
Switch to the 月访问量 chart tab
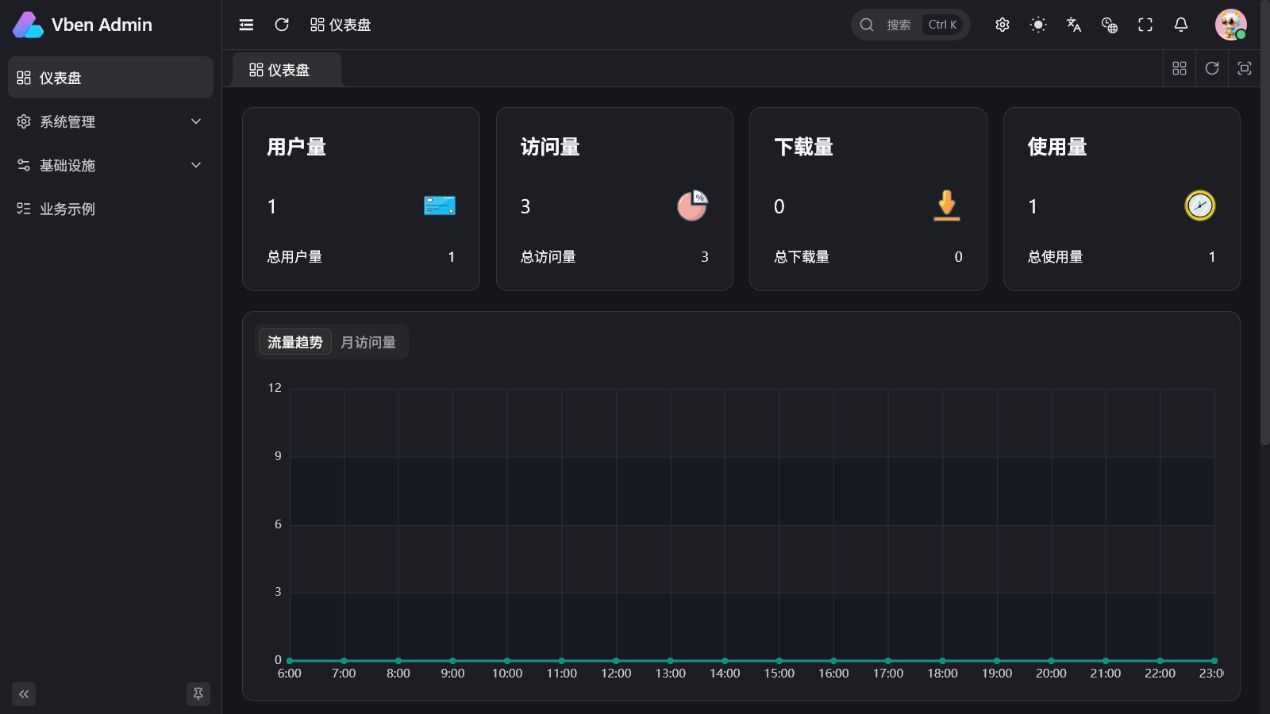368,342
